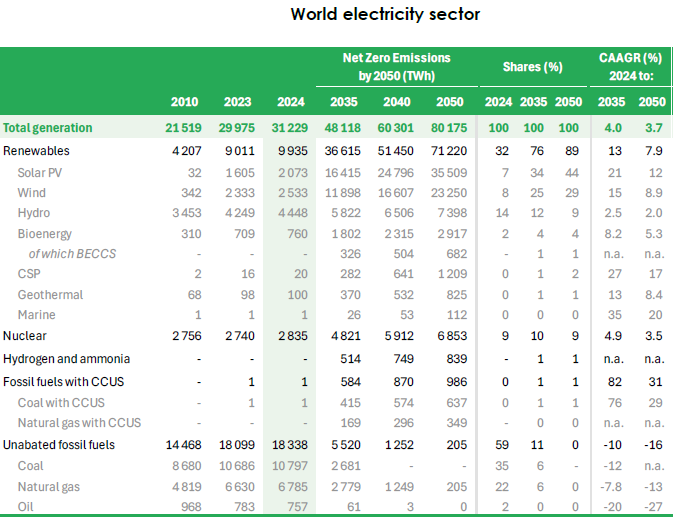
Task: Click the Fossil fuels with CCUS label
Action: click(x=64, y=381)
